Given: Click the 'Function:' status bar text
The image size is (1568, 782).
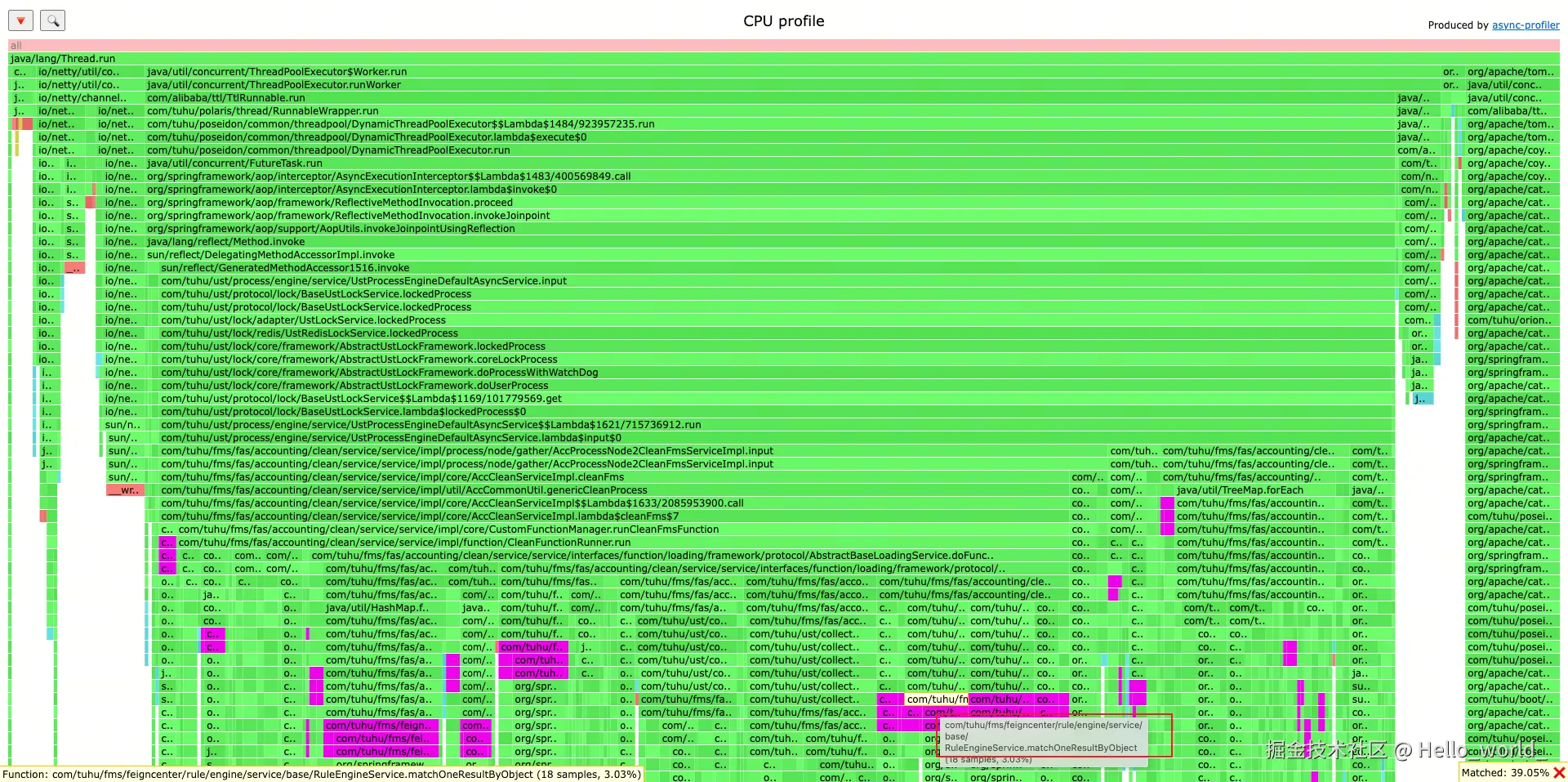Looking at the screenshot, I should (x=322, y=774).
